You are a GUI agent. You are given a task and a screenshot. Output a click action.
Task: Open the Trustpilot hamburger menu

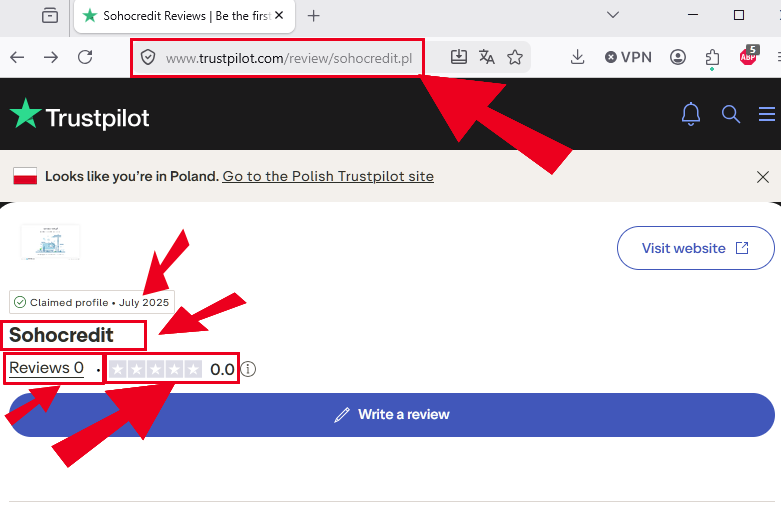coord(767,114)
